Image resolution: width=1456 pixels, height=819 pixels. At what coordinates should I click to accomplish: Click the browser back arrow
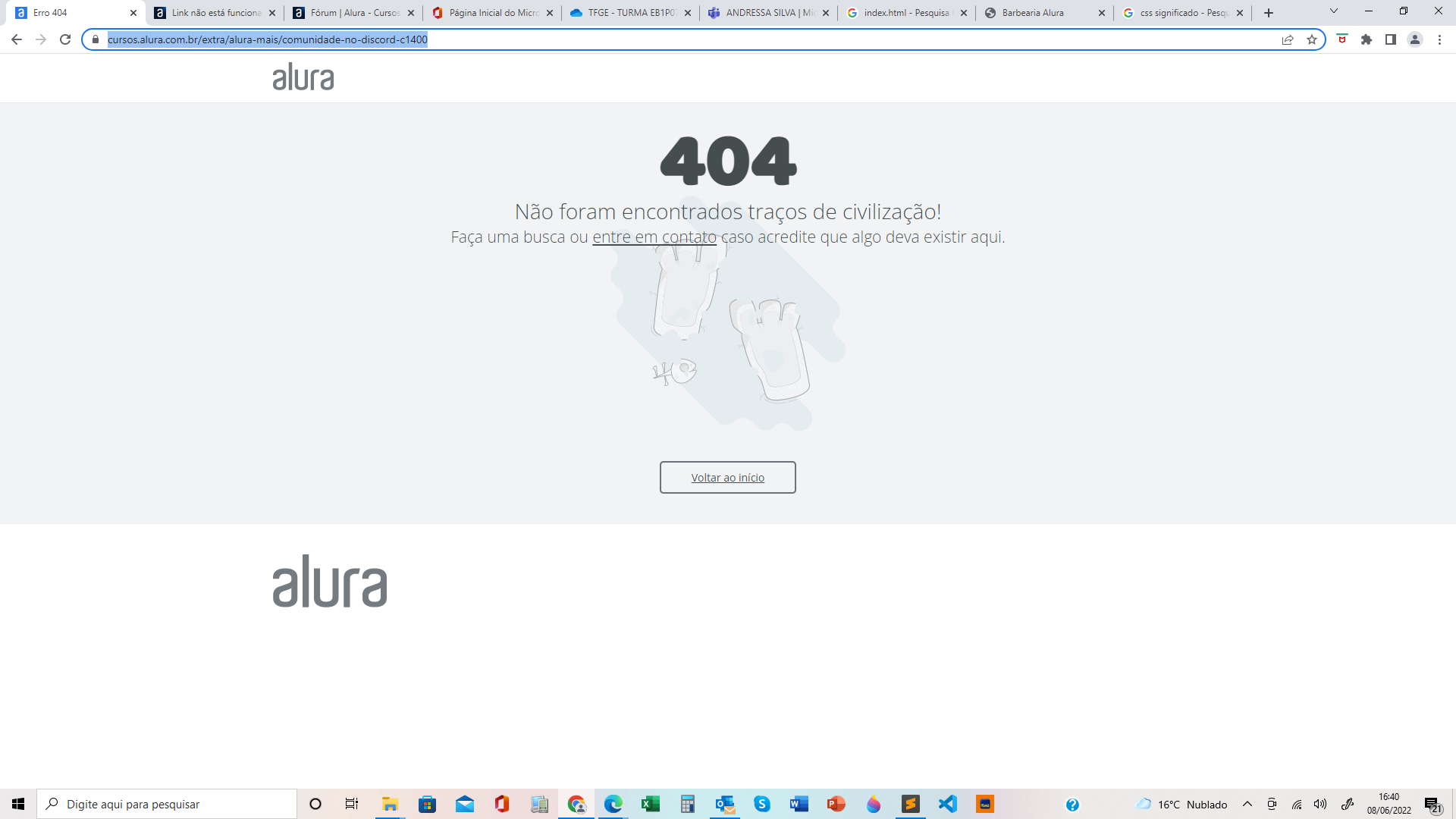17,39
